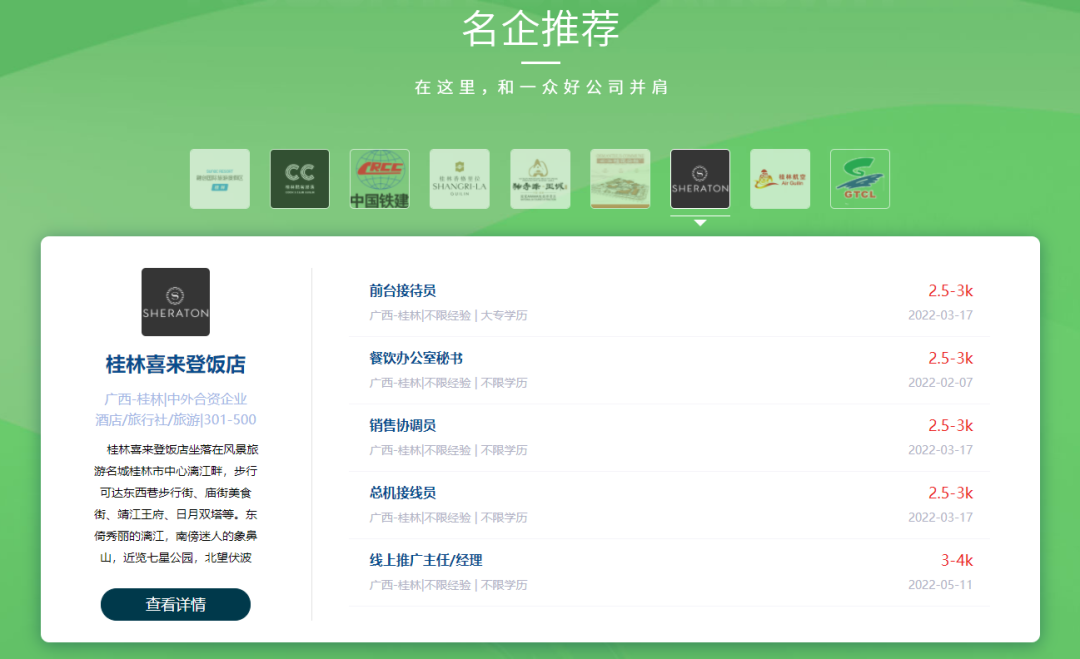Screen dimensions: 1080x659
Task: Select the Air Guilin 桂林航空 logo
Action: coord(780,179)
